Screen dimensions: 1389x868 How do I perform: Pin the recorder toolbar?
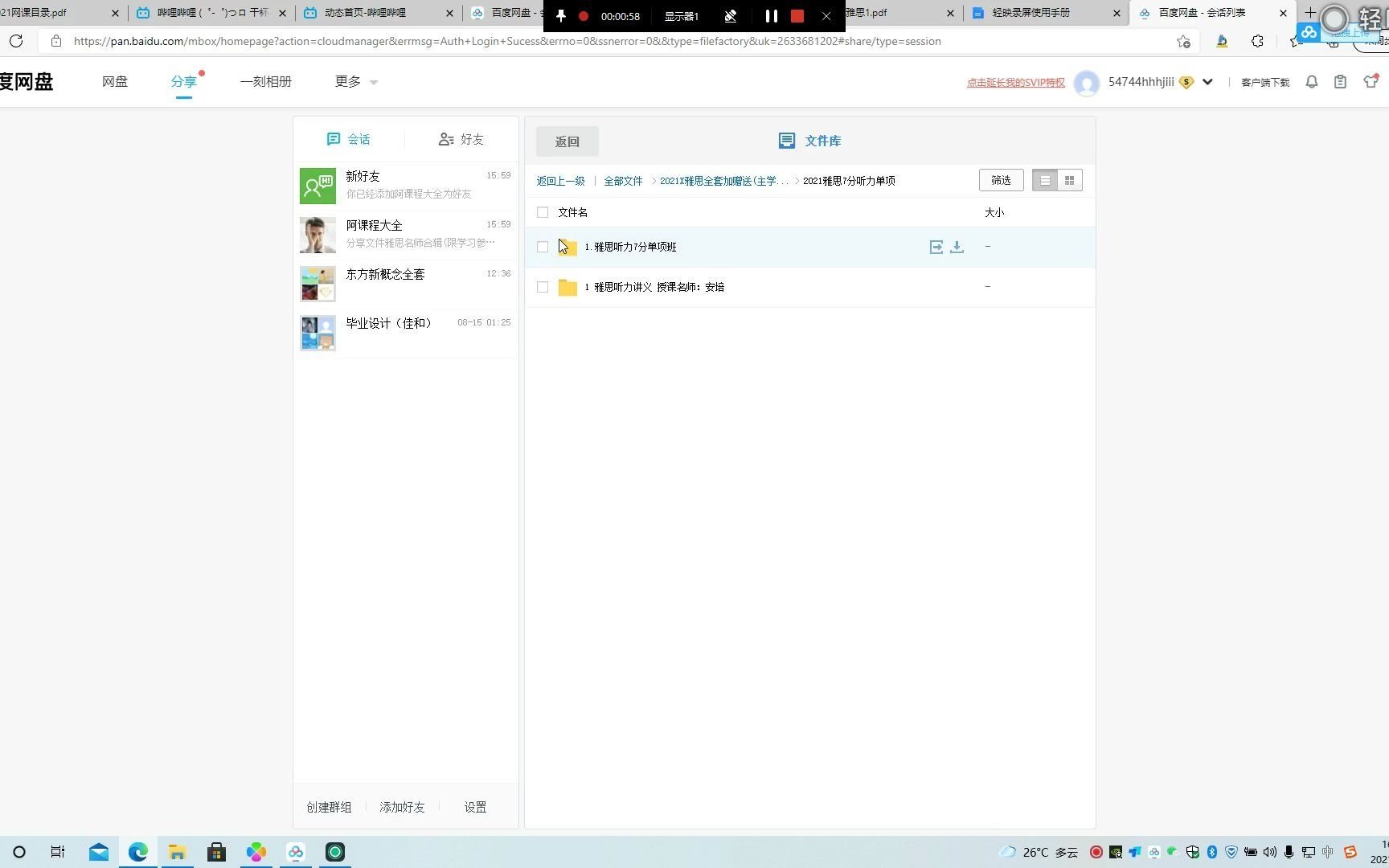coord(561,16)
